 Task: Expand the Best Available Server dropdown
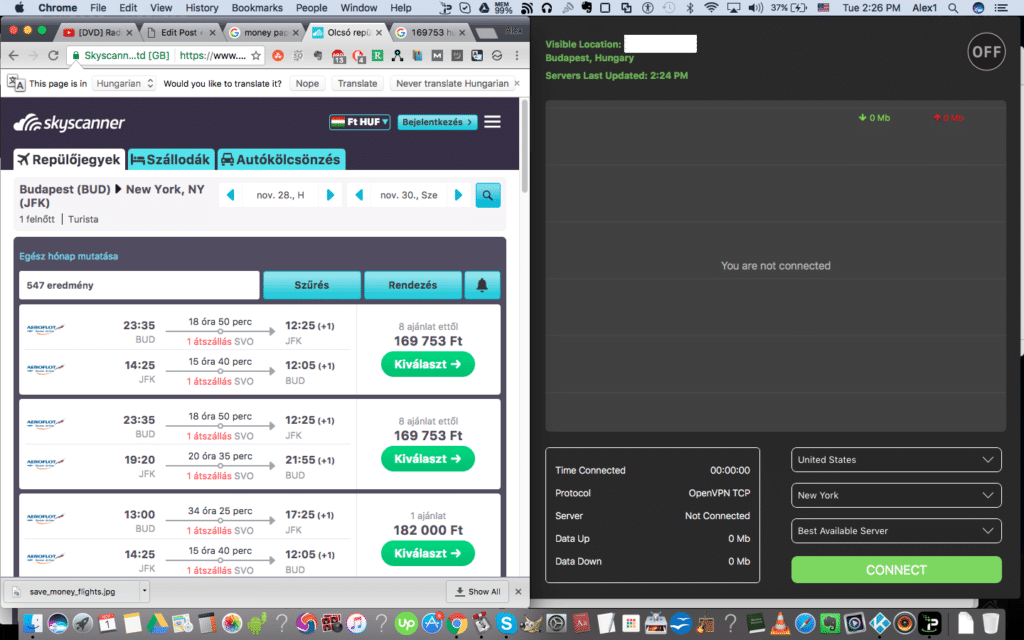click(x=896, y=530)
